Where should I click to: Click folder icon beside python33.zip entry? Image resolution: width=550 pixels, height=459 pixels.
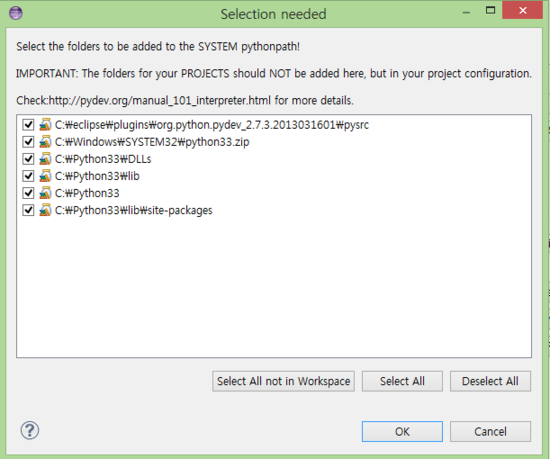click(x=45, y=142)
